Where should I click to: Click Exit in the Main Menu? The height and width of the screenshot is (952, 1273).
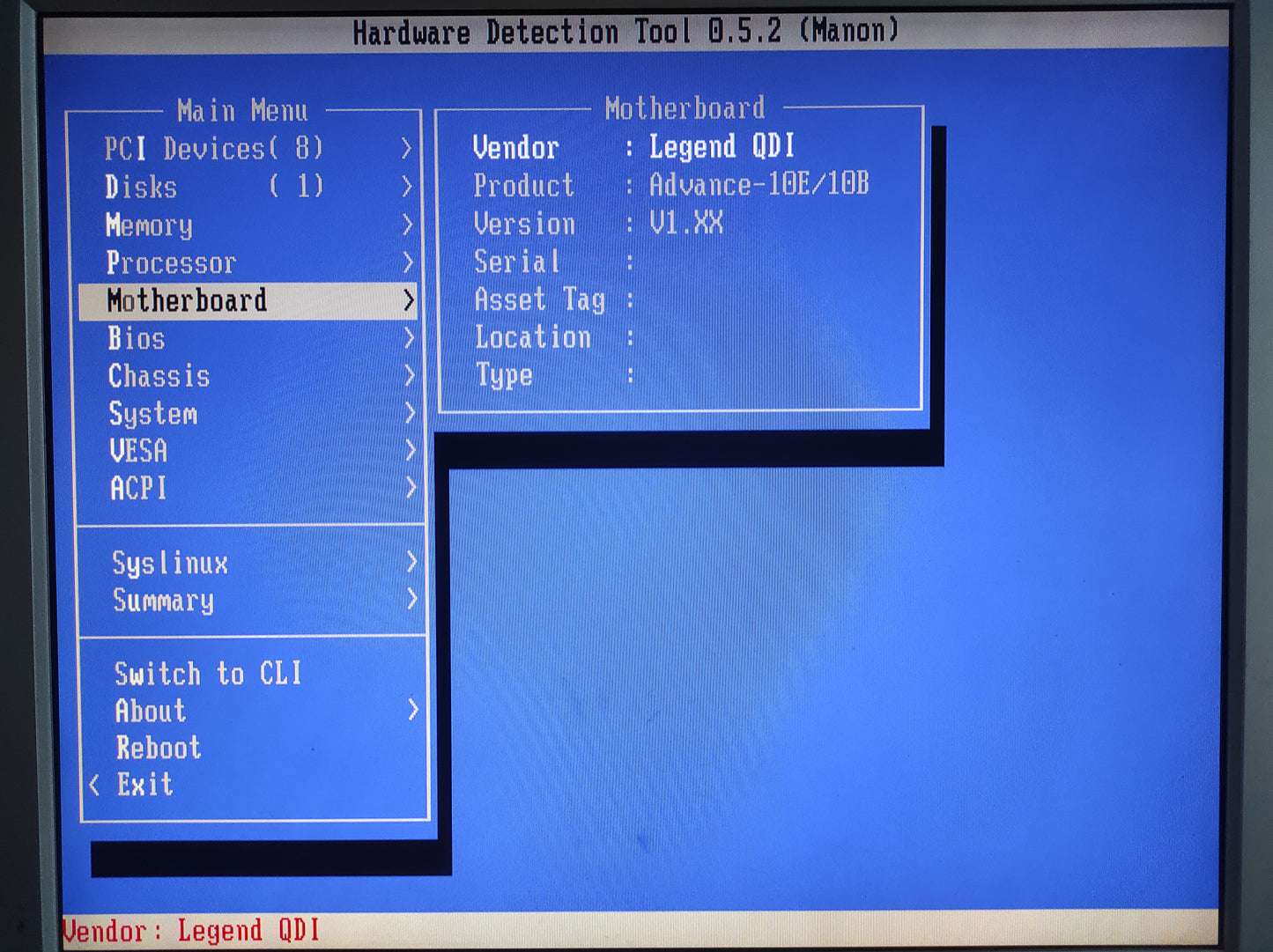(x=145, y=785)
